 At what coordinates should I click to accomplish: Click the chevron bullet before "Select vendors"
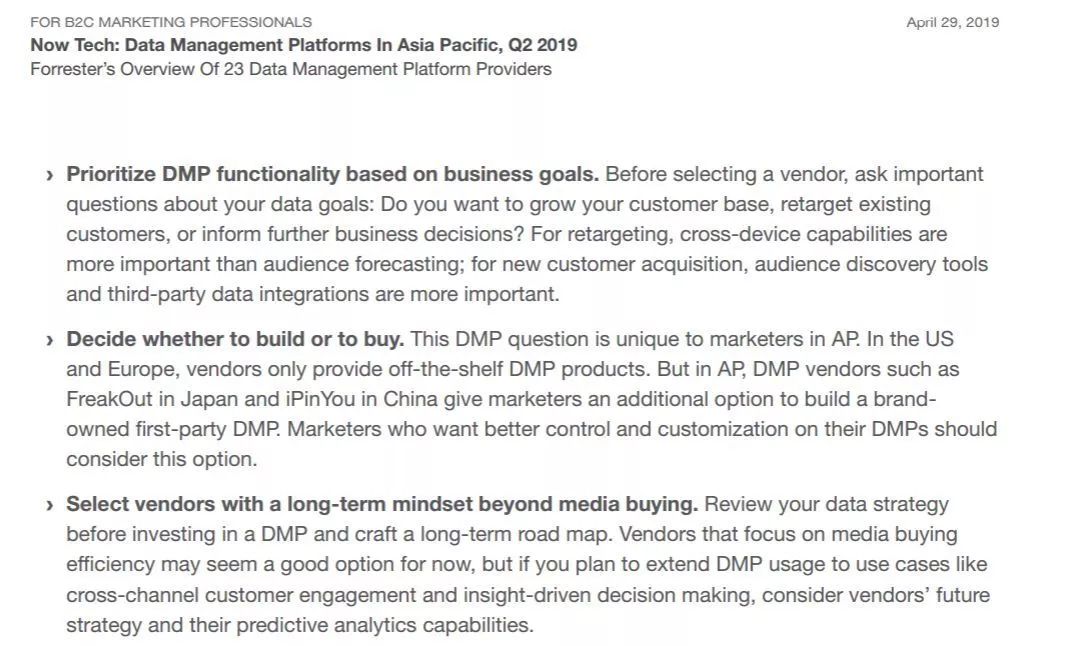pyautogui.click(x=50, y=505)
